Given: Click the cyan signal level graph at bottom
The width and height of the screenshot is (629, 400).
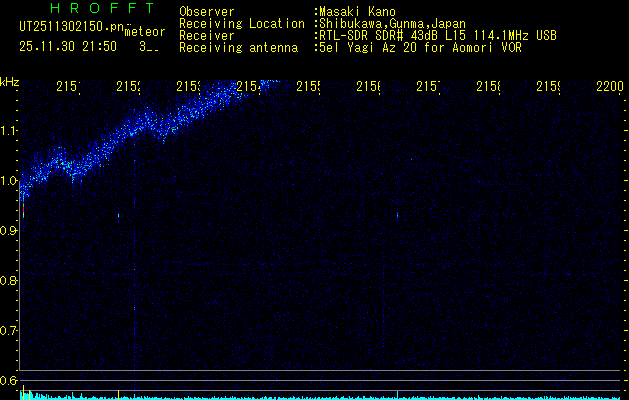Looking at the screenshot, I should [300, 396].
